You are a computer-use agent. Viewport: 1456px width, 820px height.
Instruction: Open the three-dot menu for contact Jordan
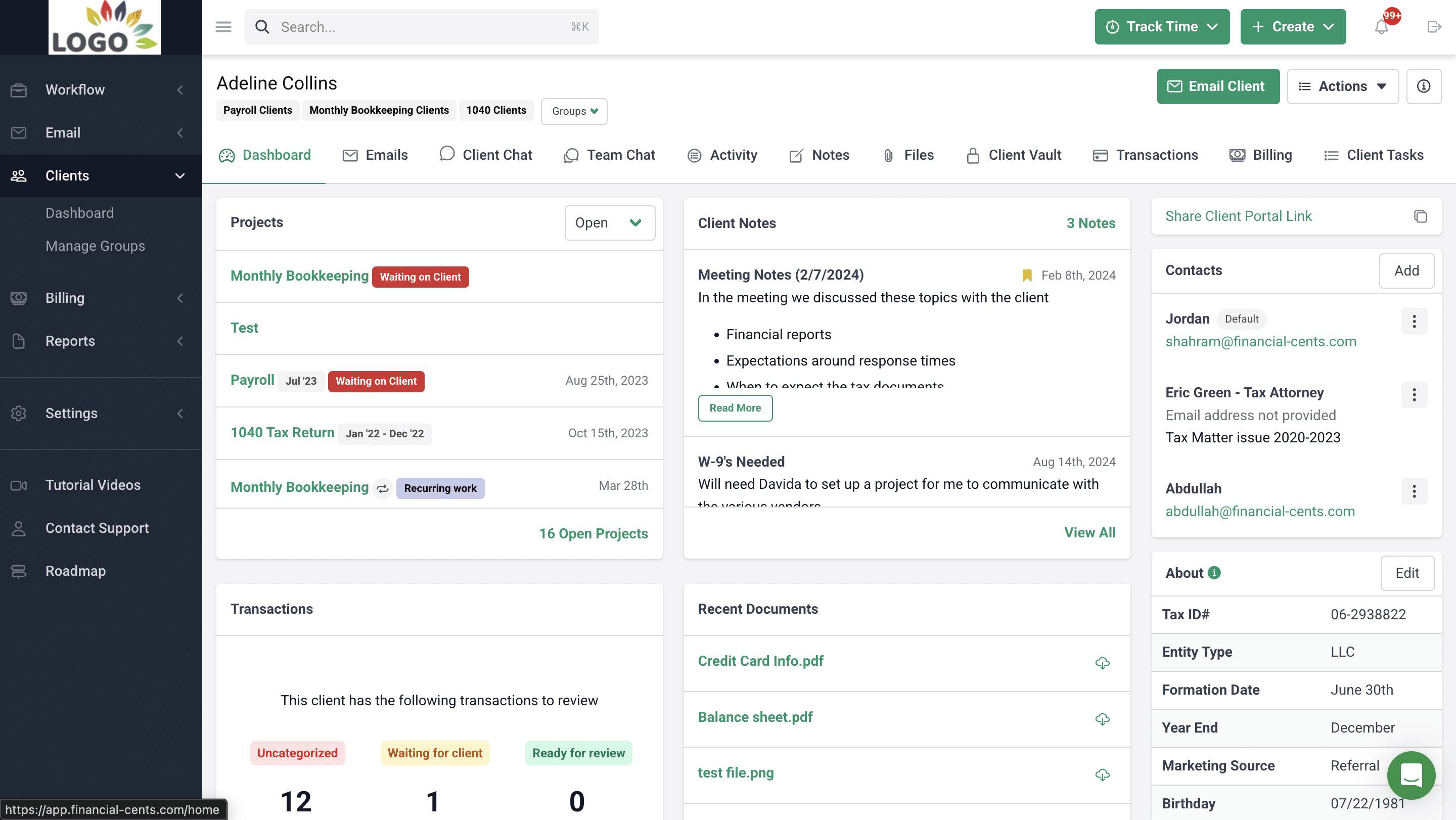click(x=1415, y=321)
